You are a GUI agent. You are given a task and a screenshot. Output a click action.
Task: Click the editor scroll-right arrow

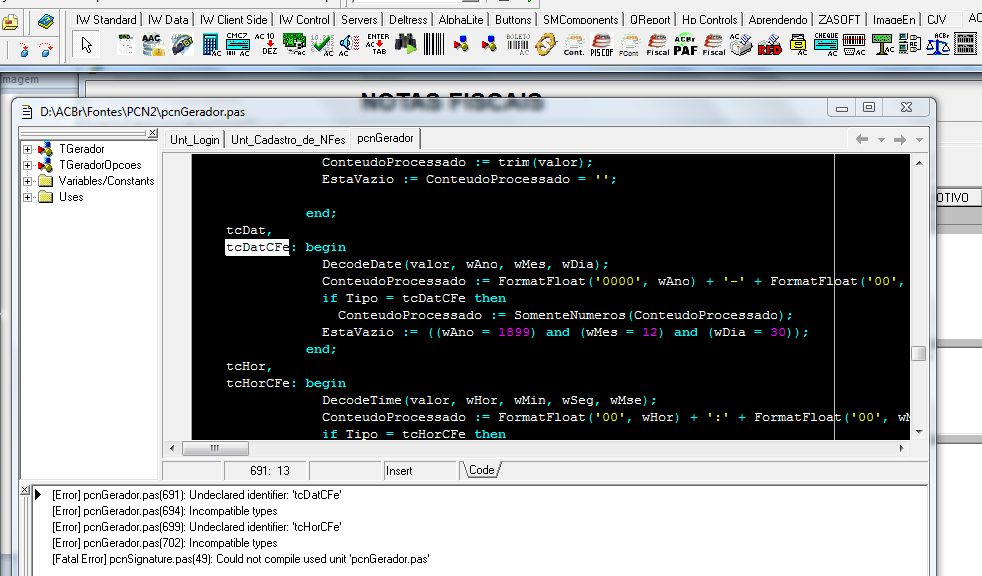[x=901, y=448]
